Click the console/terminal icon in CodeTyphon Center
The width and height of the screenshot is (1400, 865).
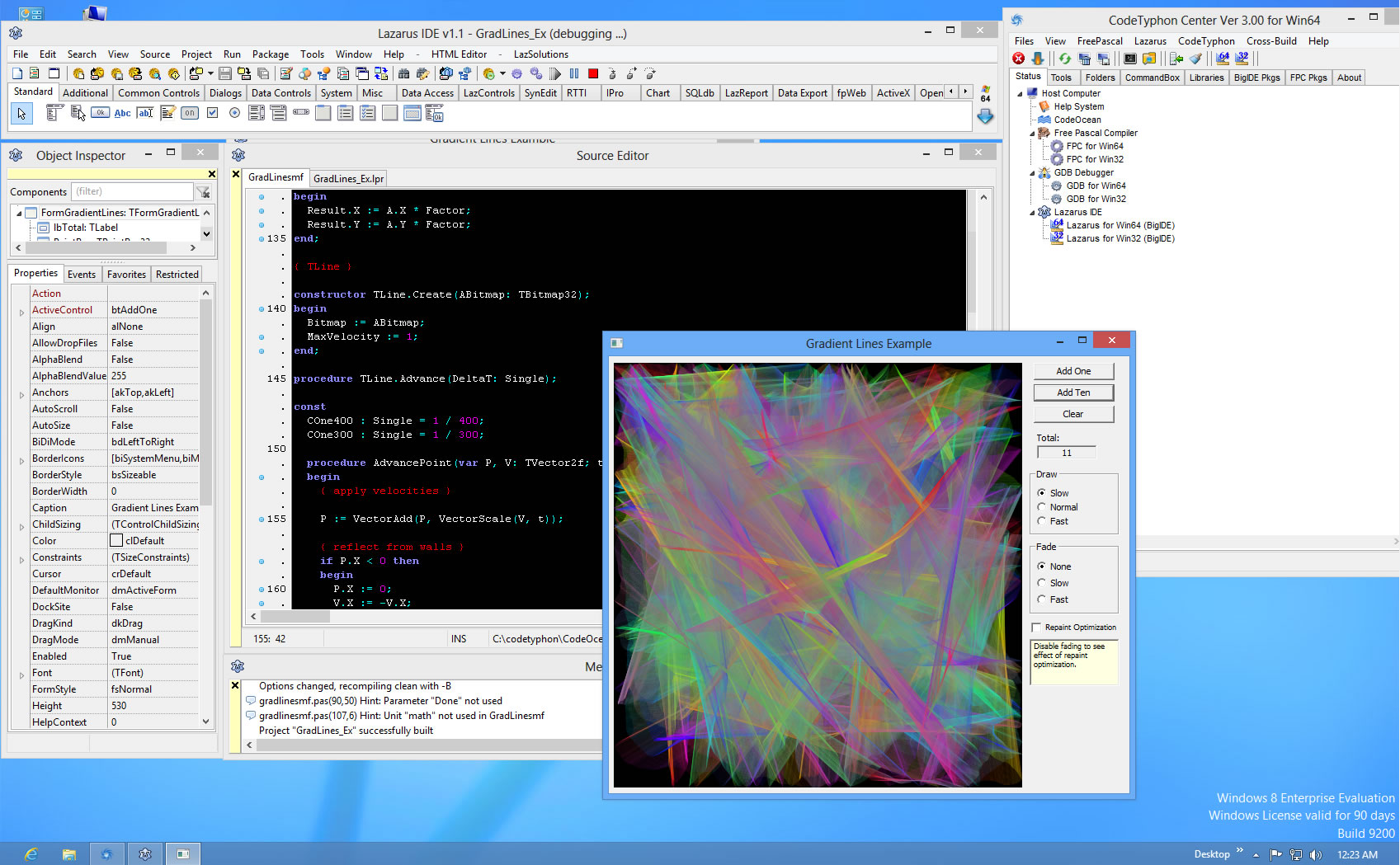point(1130,59)
